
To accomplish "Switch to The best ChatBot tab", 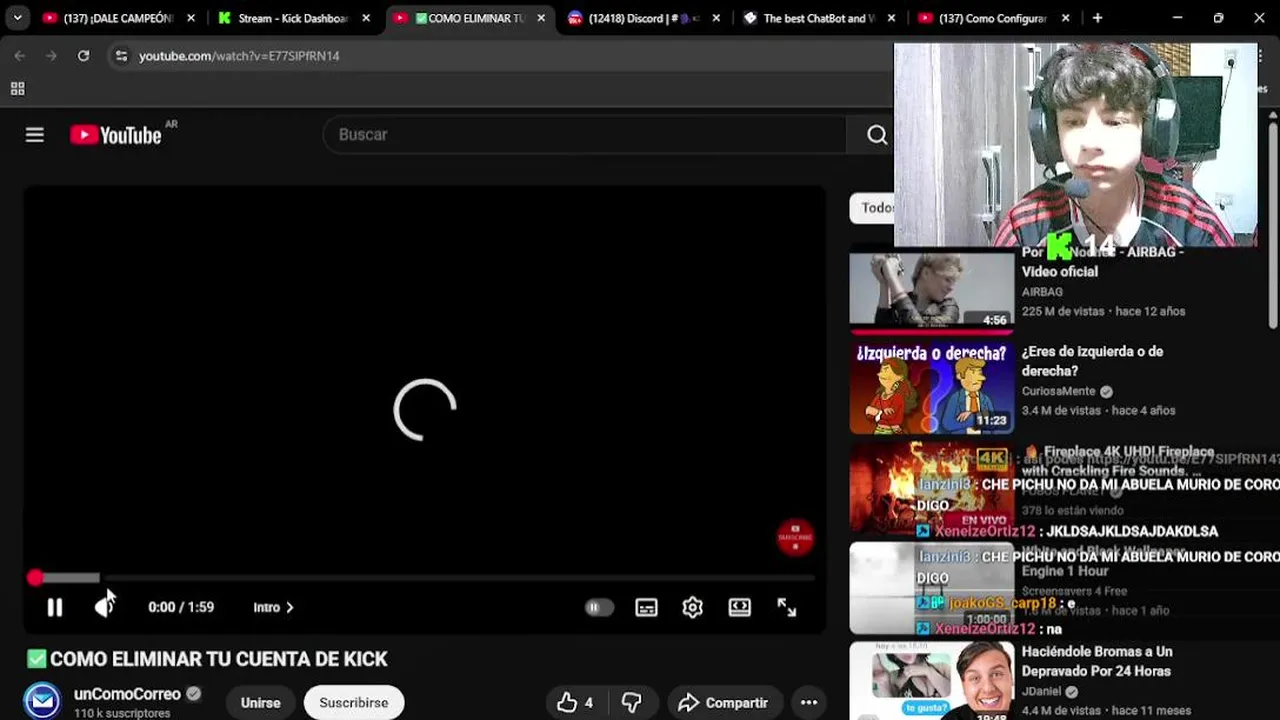I will click(x=820, y=18).
